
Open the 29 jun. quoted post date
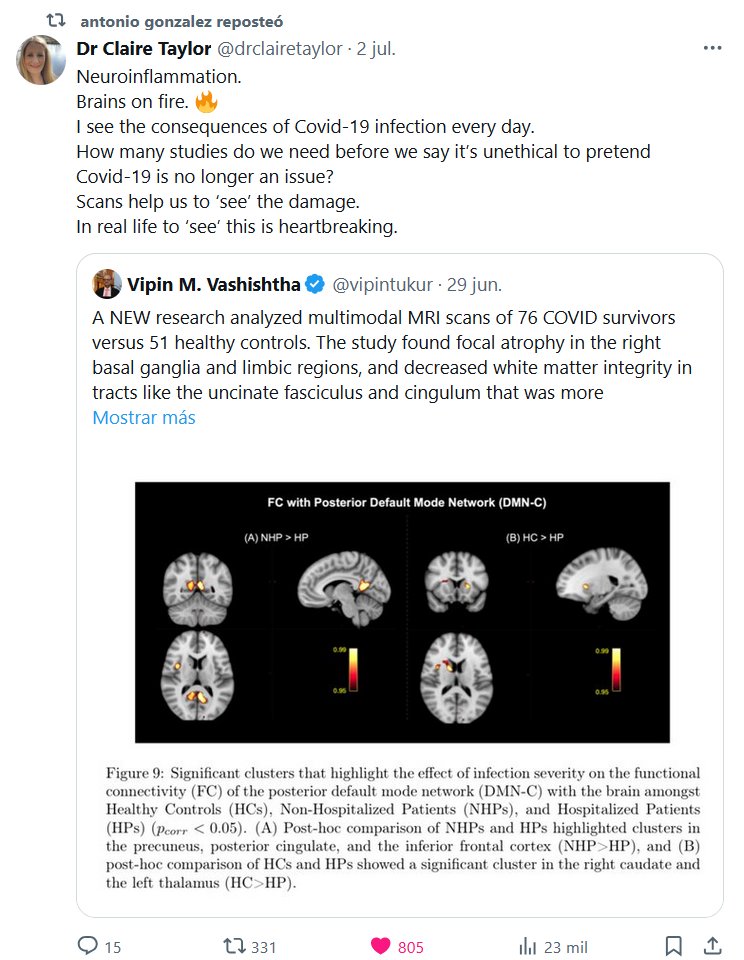(x=474, y=285)
